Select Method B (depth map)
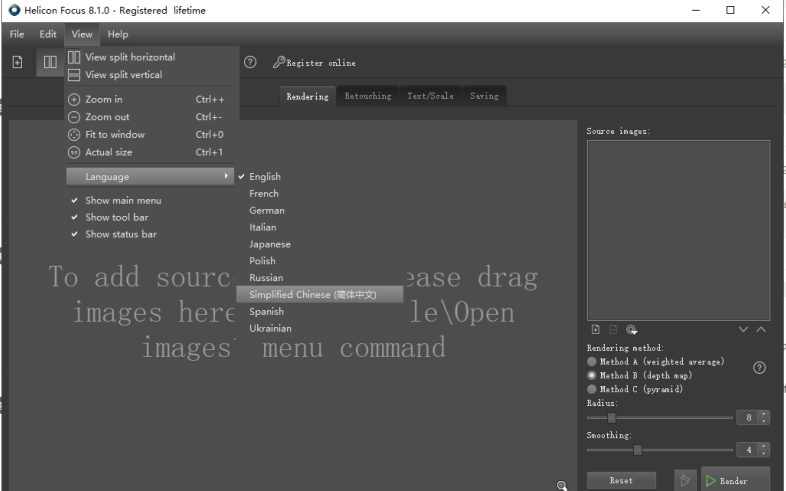 click(640, 375)
